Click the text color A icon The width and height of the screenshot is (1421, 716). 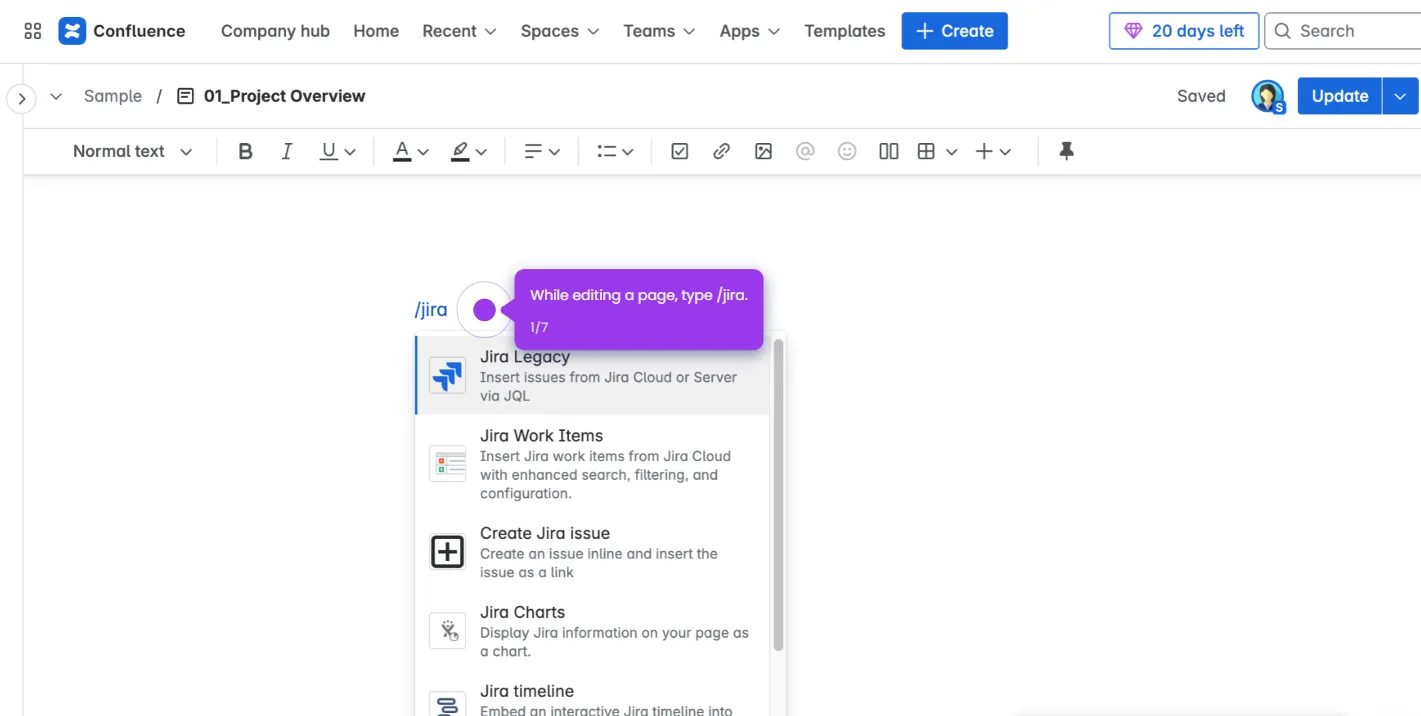402,151
